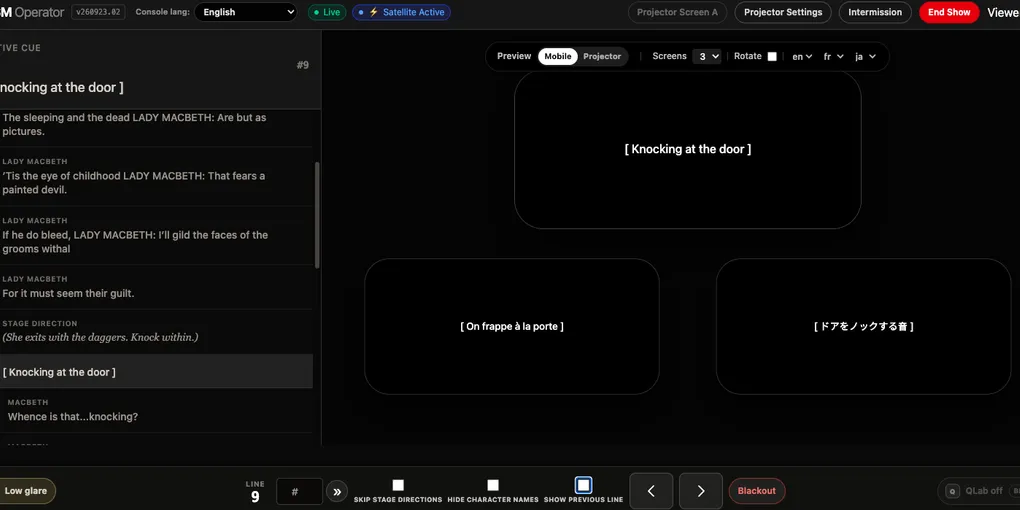Select cue 'Tis the eye of childhood'
This screenshot has height=510, width=1020.
coord(156,176)
